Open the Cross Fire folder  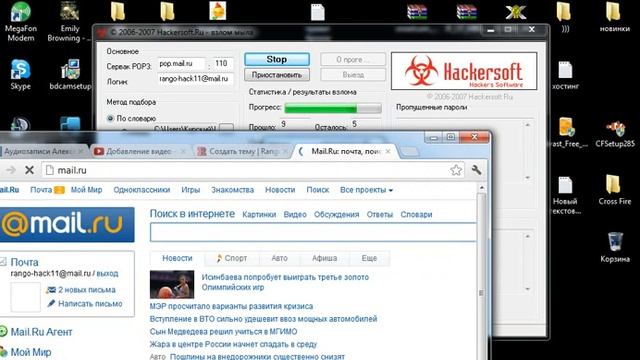(x=615, y=190)
